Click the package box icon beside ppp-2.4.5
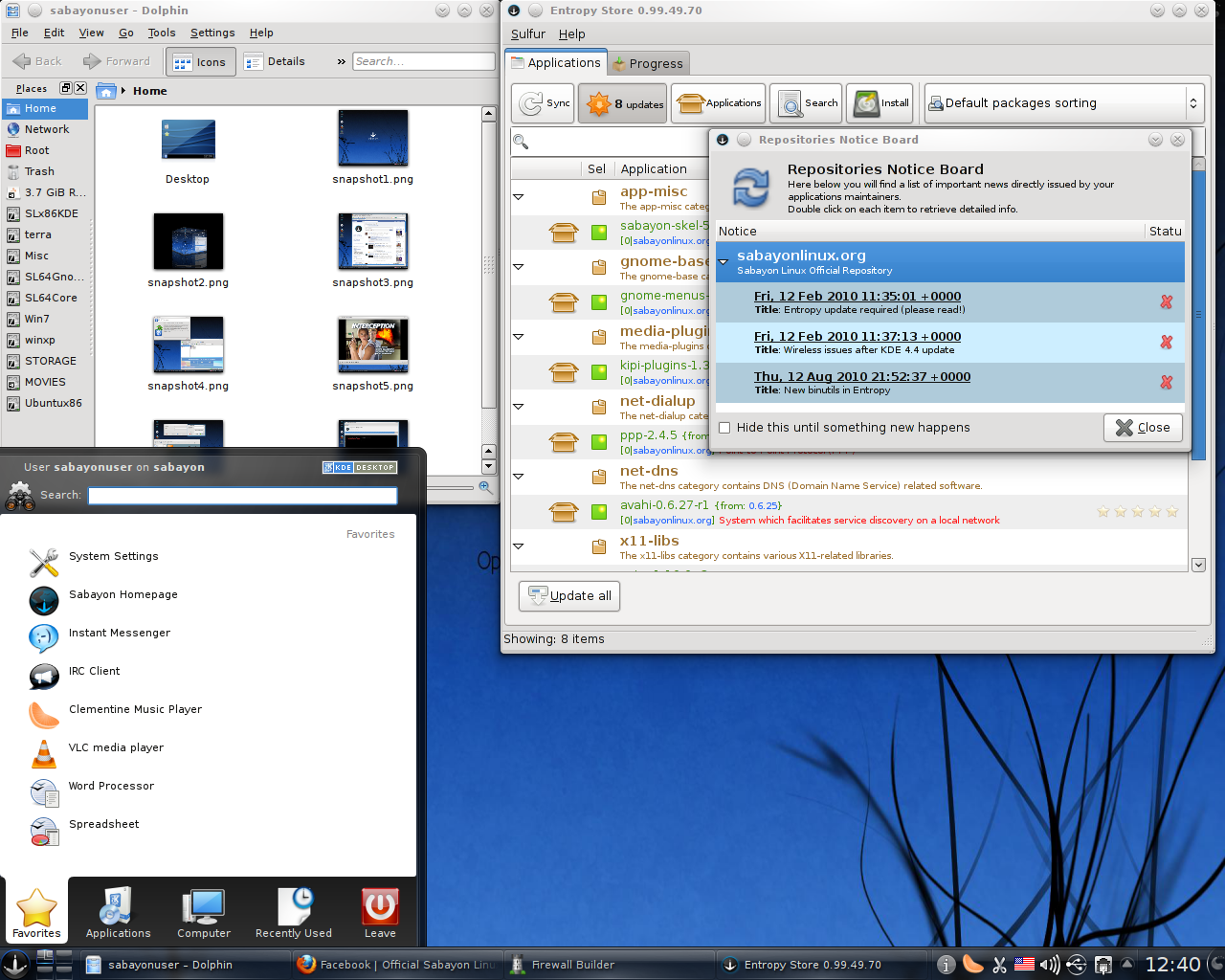Image resolution: width=1225 pixels, height=980 pixels. pos(564,442)
